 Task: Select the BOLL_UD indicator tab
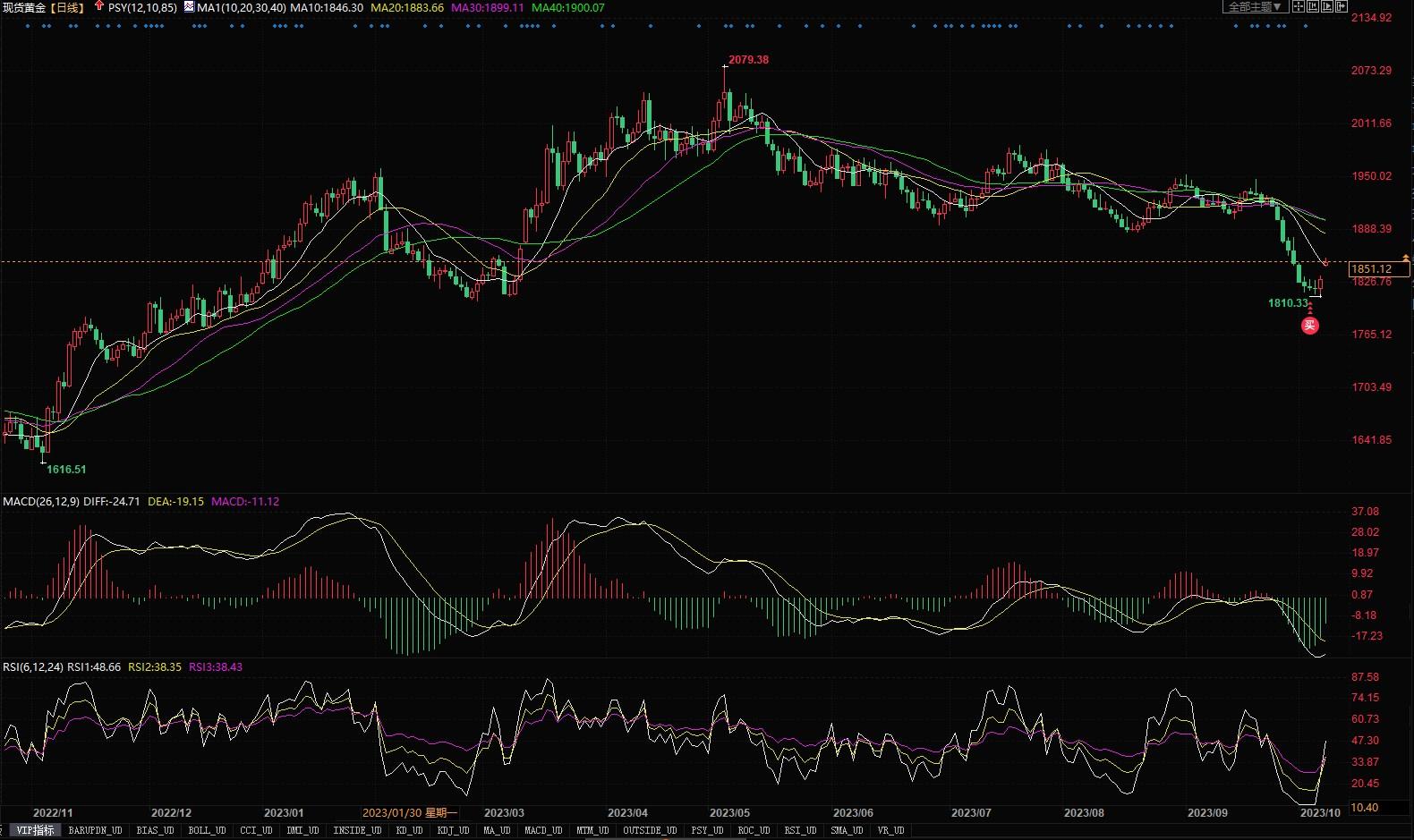pos(207,830)
